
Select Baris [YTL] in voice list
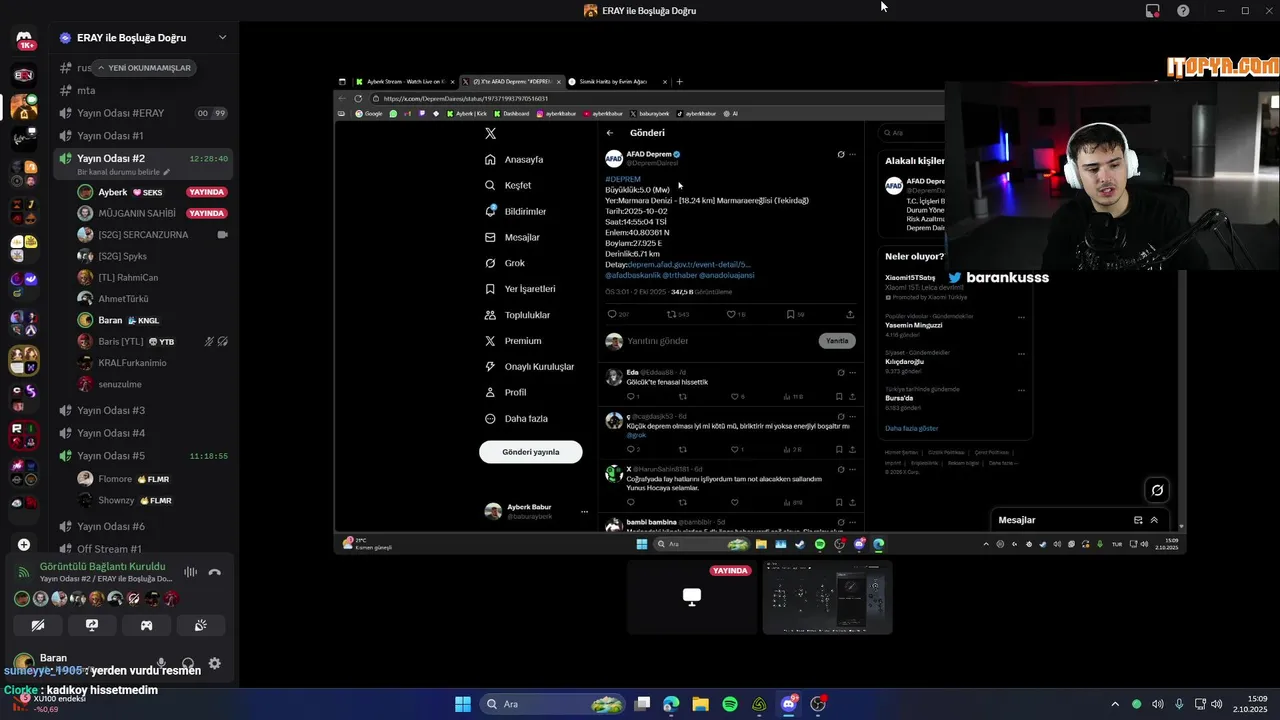coord(152,341)
